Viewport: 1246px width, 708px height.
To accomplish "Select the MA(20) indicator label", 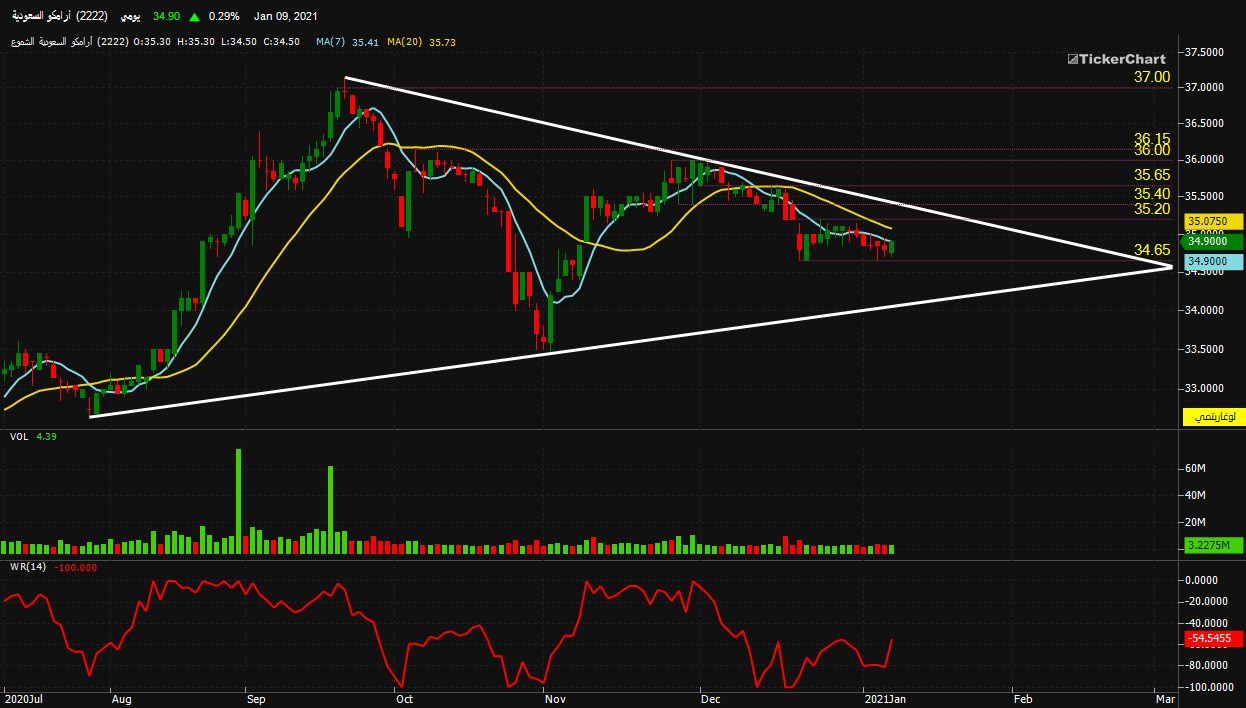I will (x=415, y=42).
